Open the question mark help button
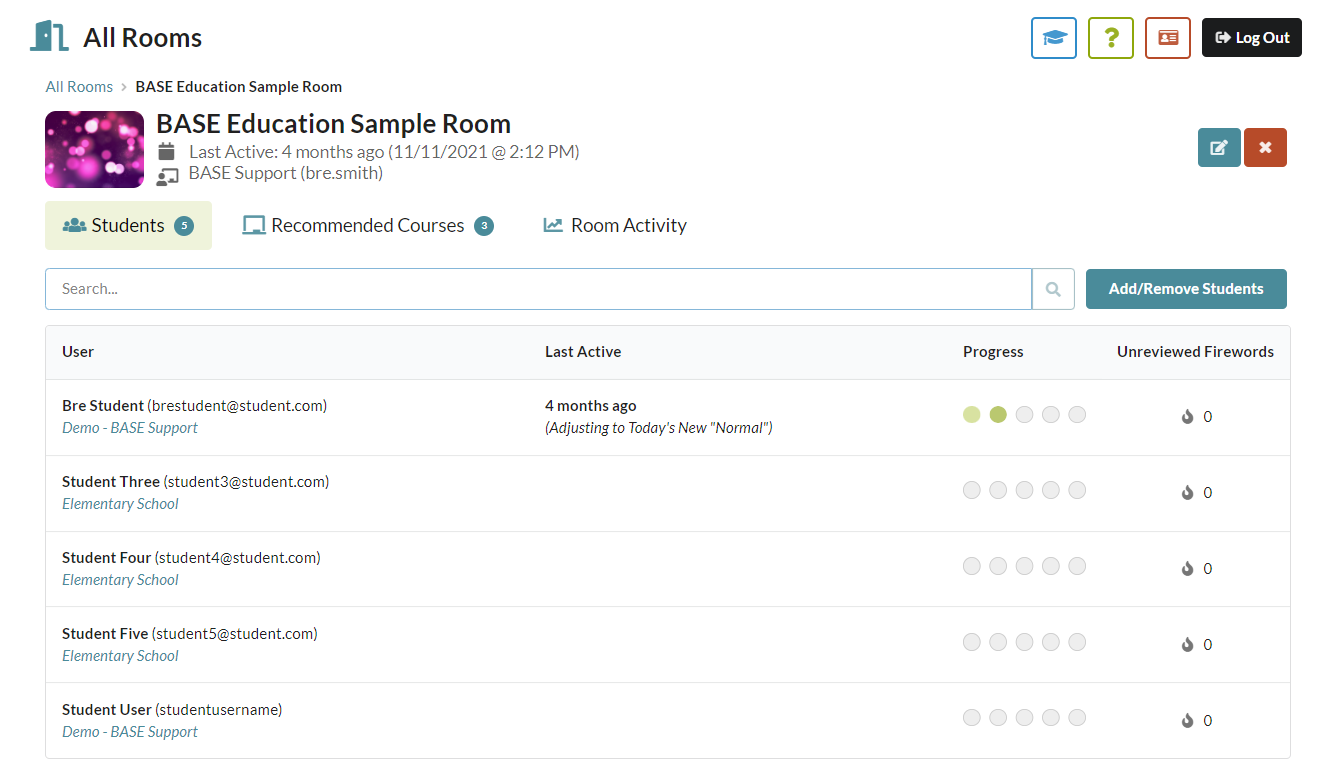Image resolution: width=1322 pixels, height=783 pixels. [1111, 38]
